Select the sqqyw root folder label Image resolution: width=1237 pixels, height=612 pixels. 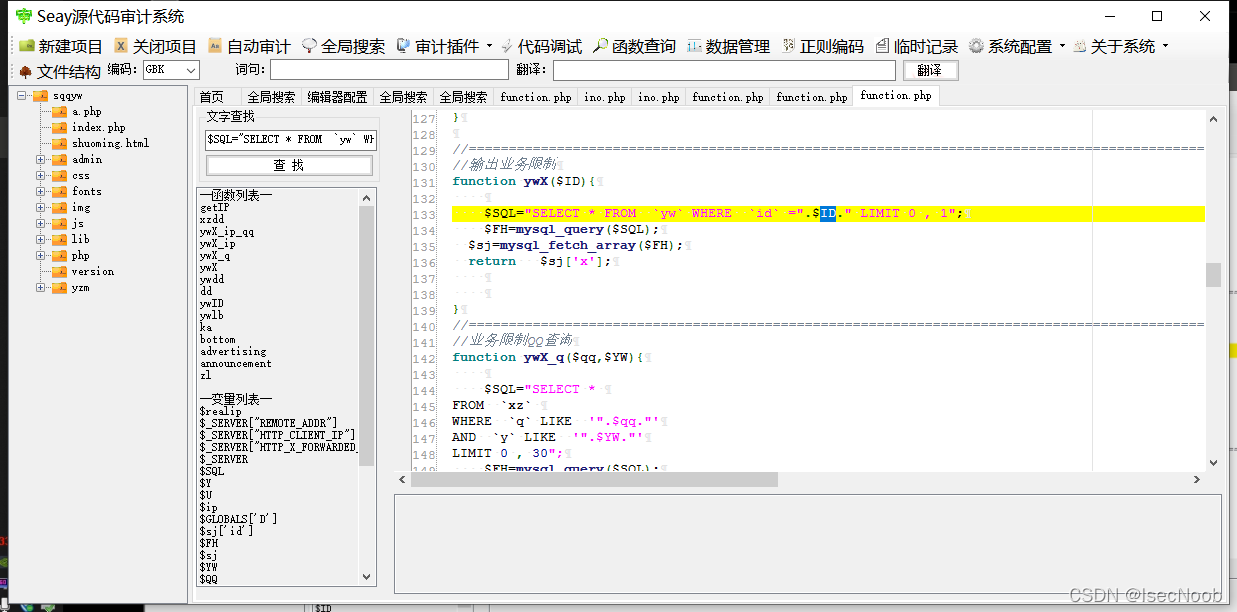(x=68, y=96)
